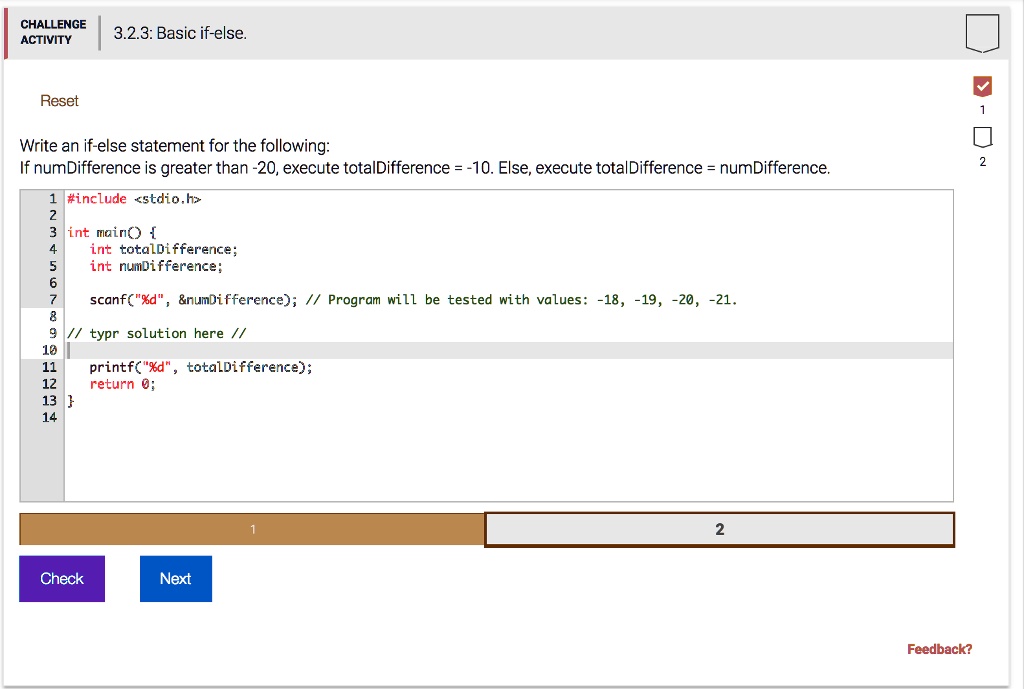
Task: Click the Next button
Action: [x=175, y=578]
